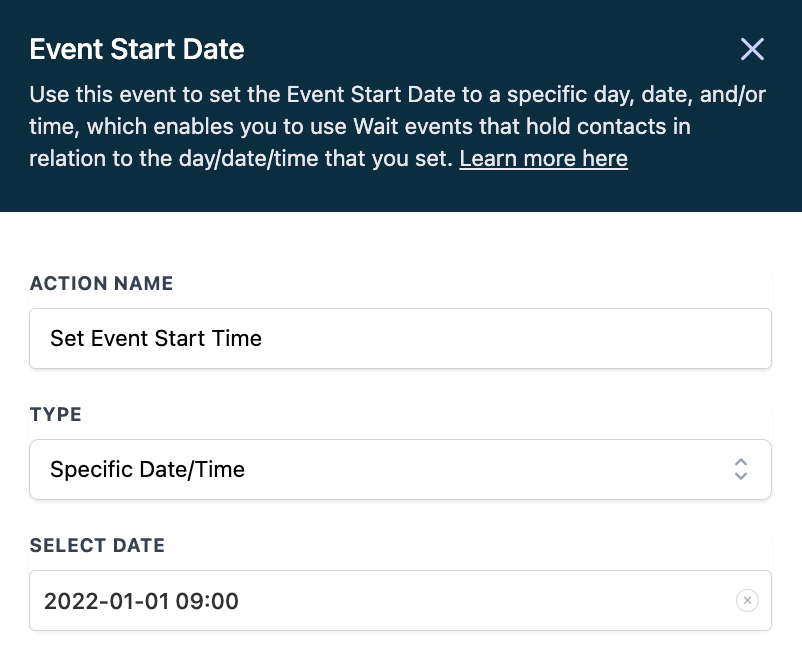The width and height of the screenshot is (802, 664).
Task: Click the TYPE field label
Action: pyautogui.click(x=56, y=414)
